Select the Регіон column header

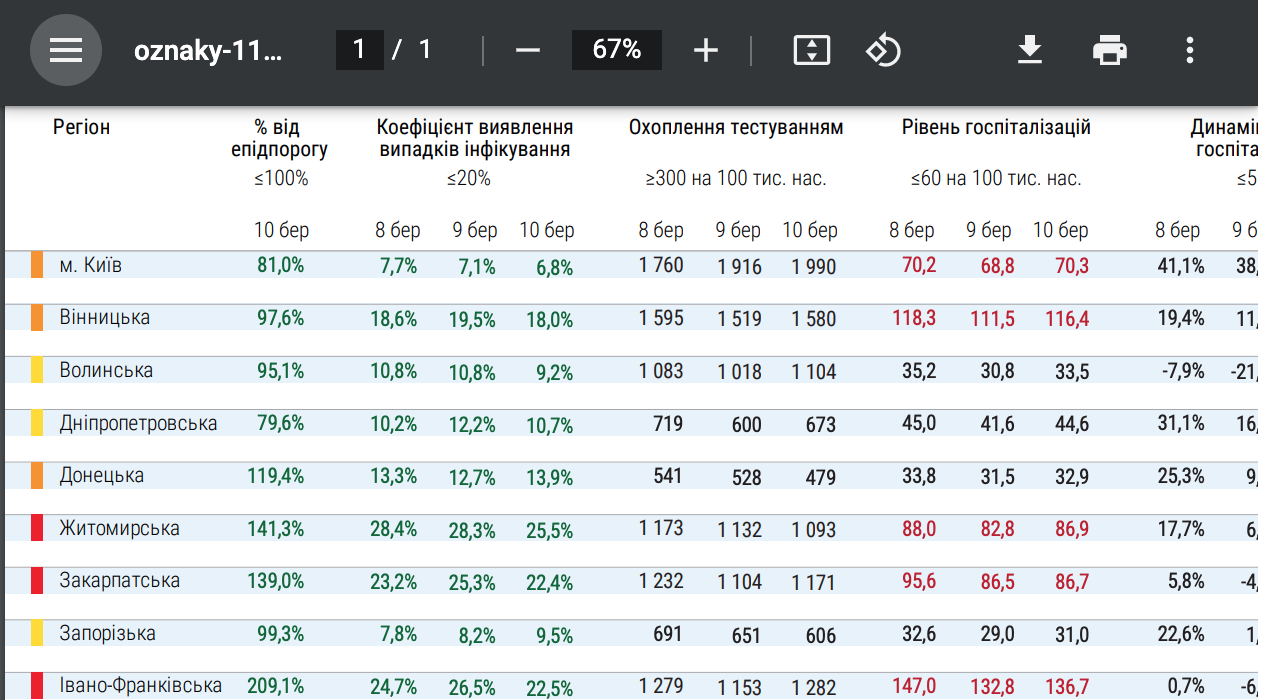pyautogui.click(x=81, y=128)
